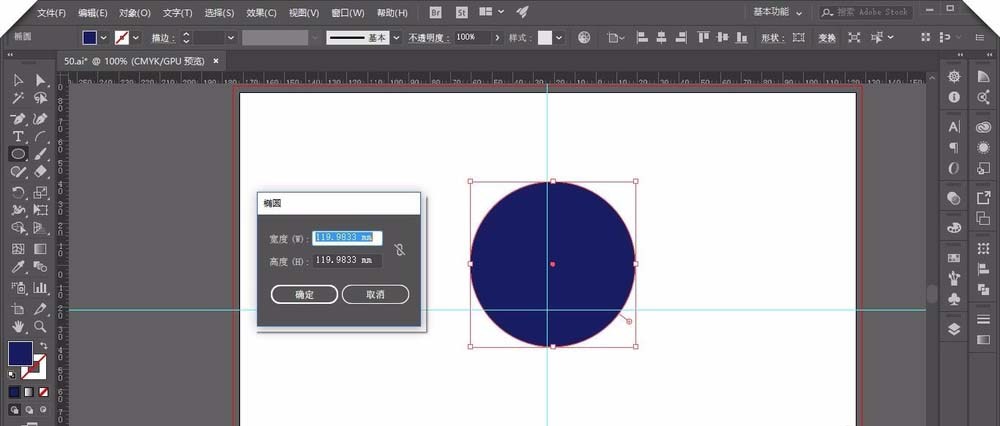The width and height of the screenshot is (1000, 426).
Task: Set paint mode to Gradient
Action: pos(29,392)
